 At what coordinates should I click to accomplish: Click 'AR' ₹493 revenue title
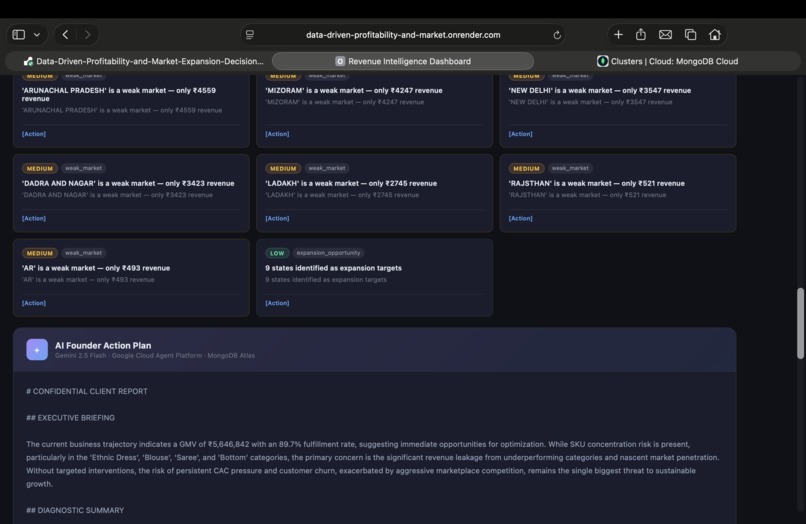(x=96, y=268)
